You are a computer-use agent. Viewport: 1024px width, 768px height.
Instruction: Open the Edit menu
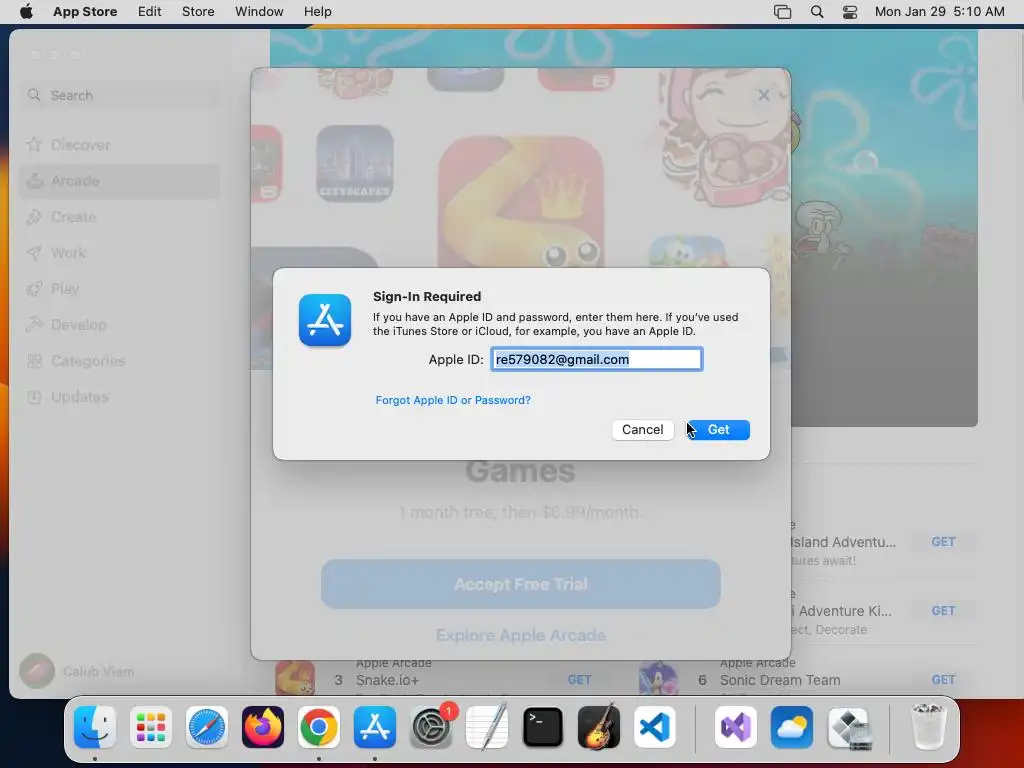pyautogui.click(x=150, y=12)
